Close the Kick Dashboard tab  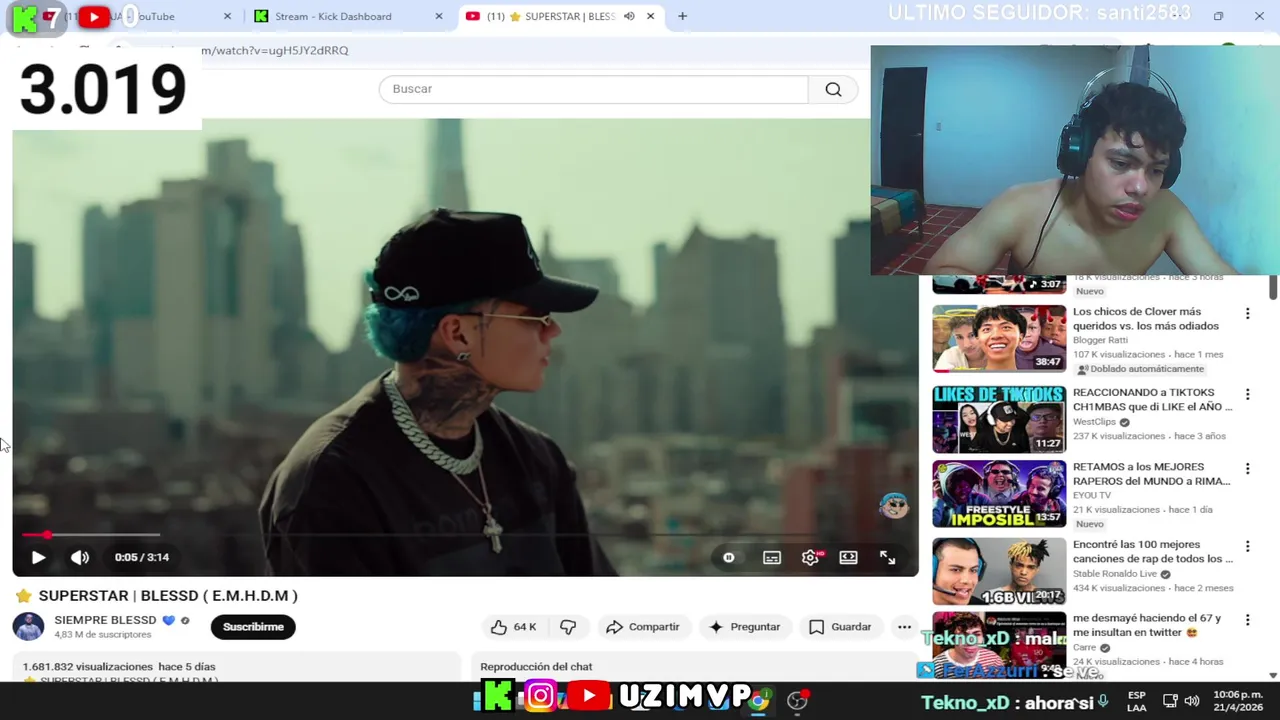pyautogui.click(x=439, y=16)
